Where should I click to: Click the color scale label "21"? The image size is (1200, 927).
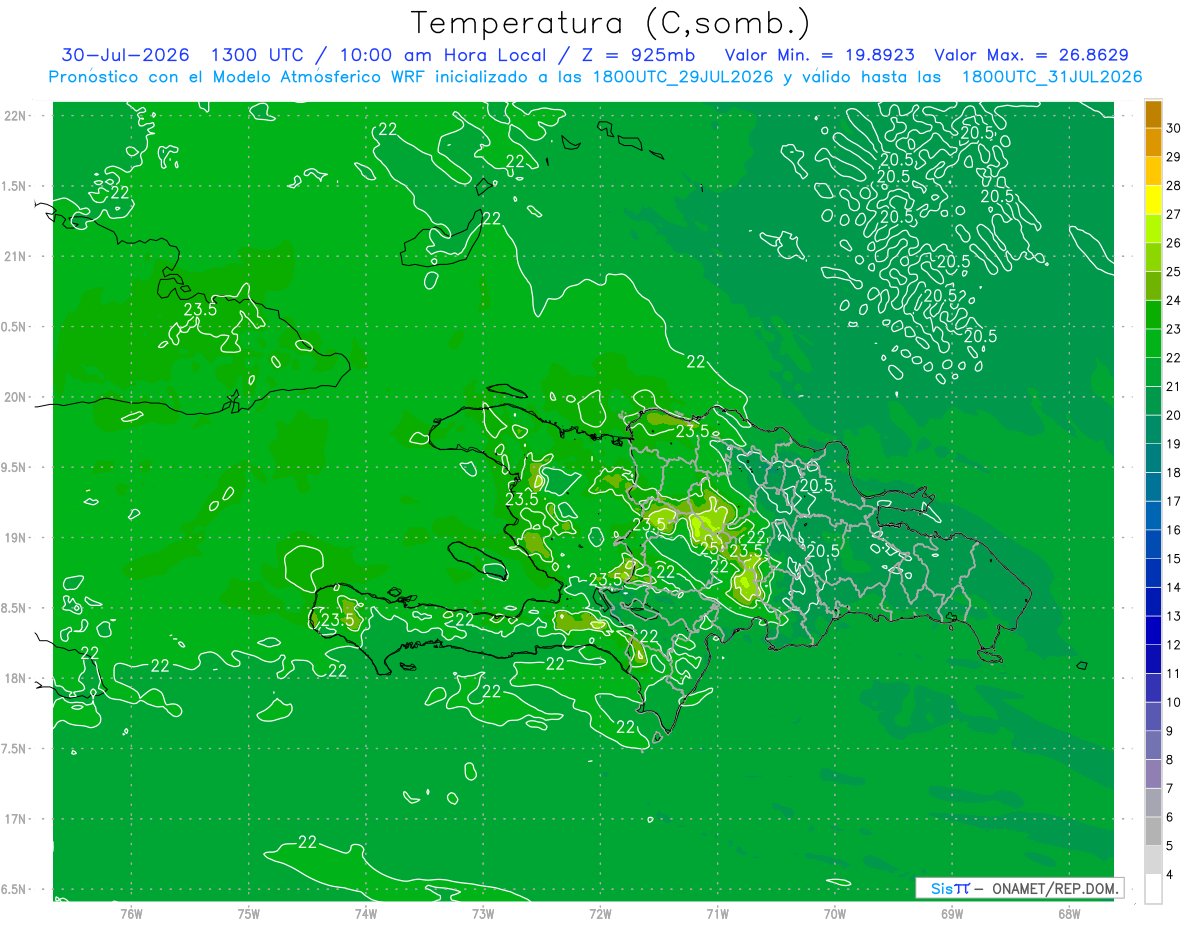[x=1174, y=386]
